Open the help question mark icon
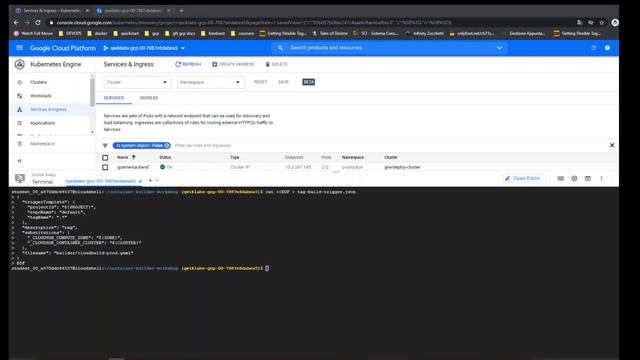 [607, 48]
